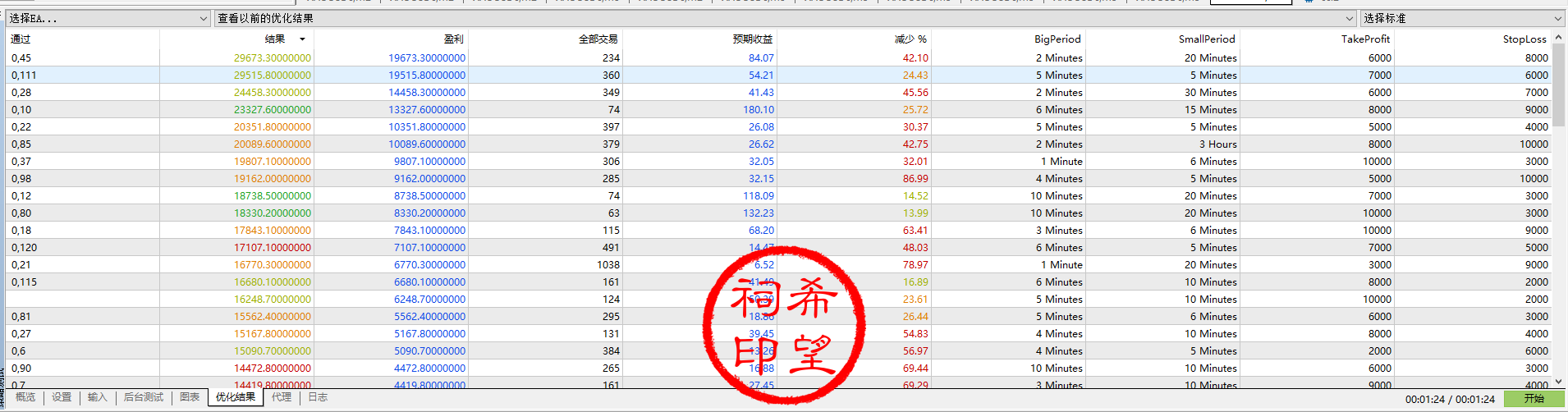Click drawdown value 78.97
The image size is (1568, 412).
coord(915,264)
